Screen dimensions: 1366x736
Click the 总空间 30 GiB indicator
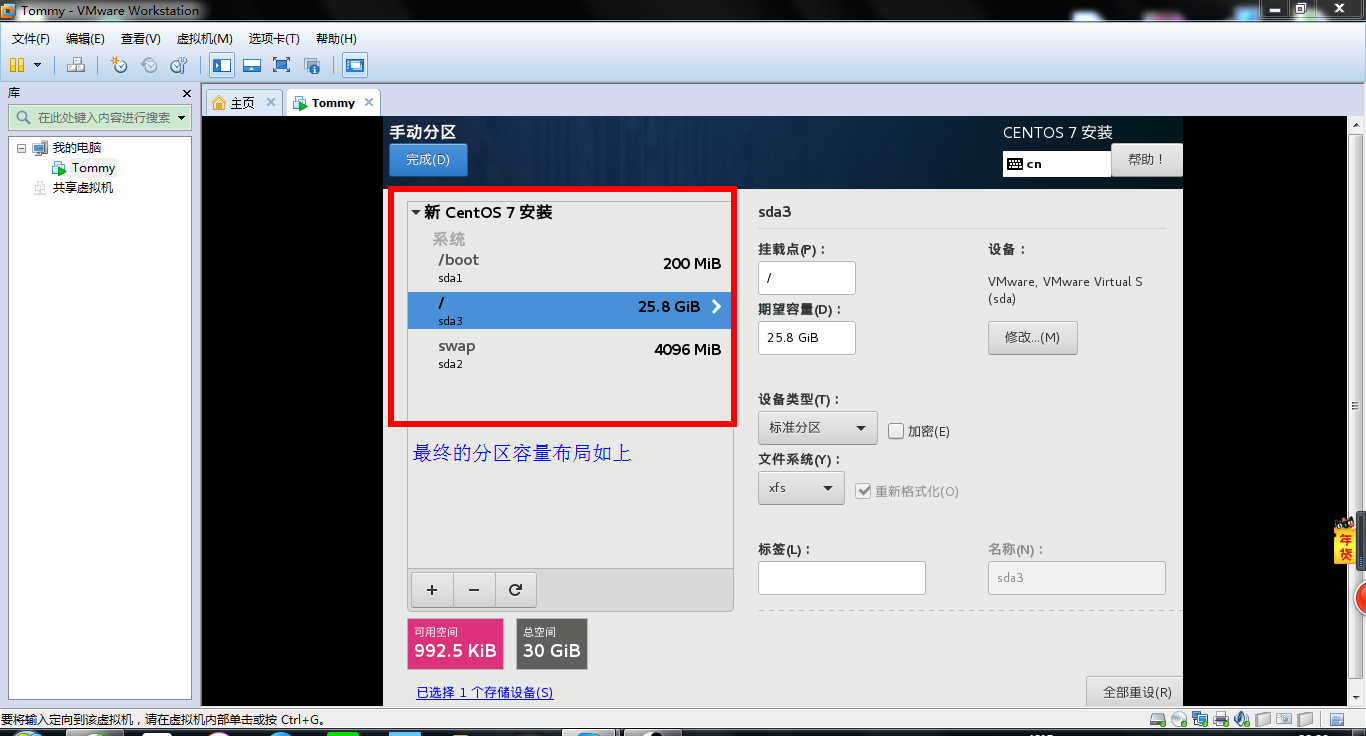(x=552, y=644)
